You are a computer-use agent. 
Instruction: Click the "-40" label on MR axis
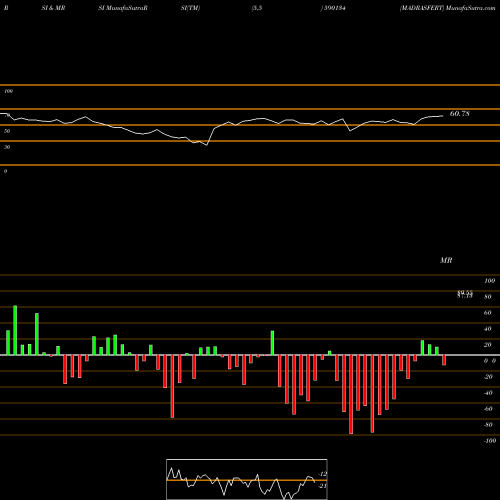tap(488, 393)
